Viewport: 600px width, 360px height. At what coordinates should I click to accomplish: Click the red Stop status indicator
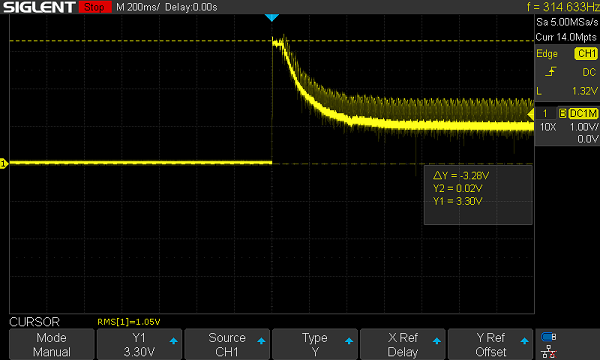(95, 7)
